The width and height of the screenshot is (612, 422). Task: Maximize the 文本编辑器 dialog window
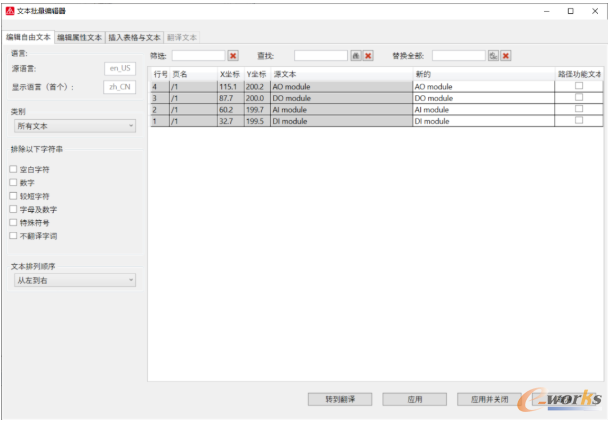571,11
